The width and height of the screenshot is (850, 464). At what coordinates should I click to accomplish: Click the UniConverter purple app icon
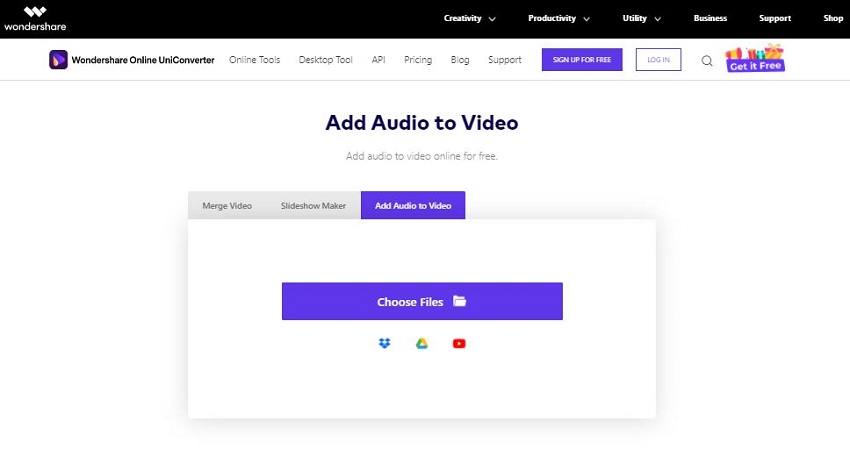click(58, 60)
